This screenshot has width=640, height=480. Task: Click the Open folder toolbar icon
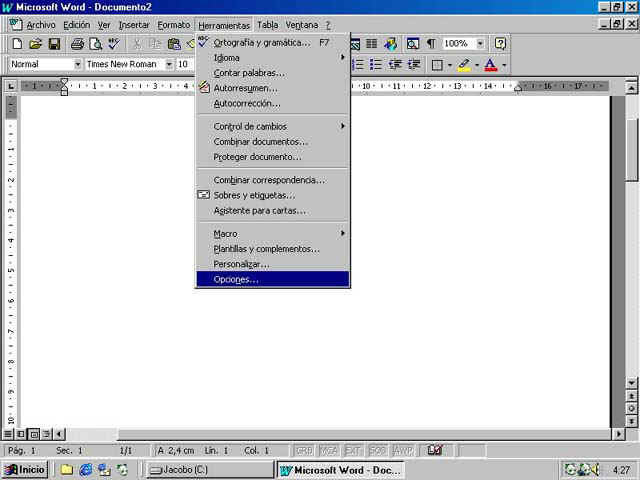pyautogui.click(x=36, y=43)
